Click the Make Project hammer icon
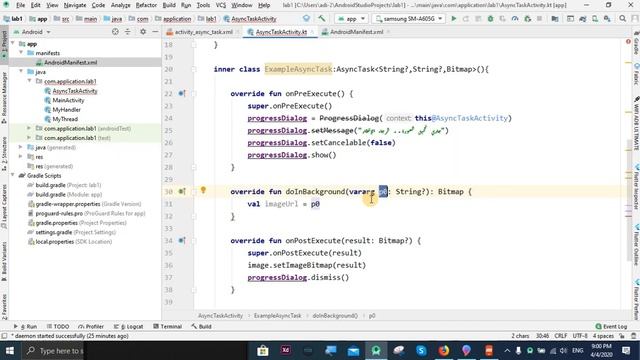The width and height of the screenshot is (640, 360). (x=322, y=19)
